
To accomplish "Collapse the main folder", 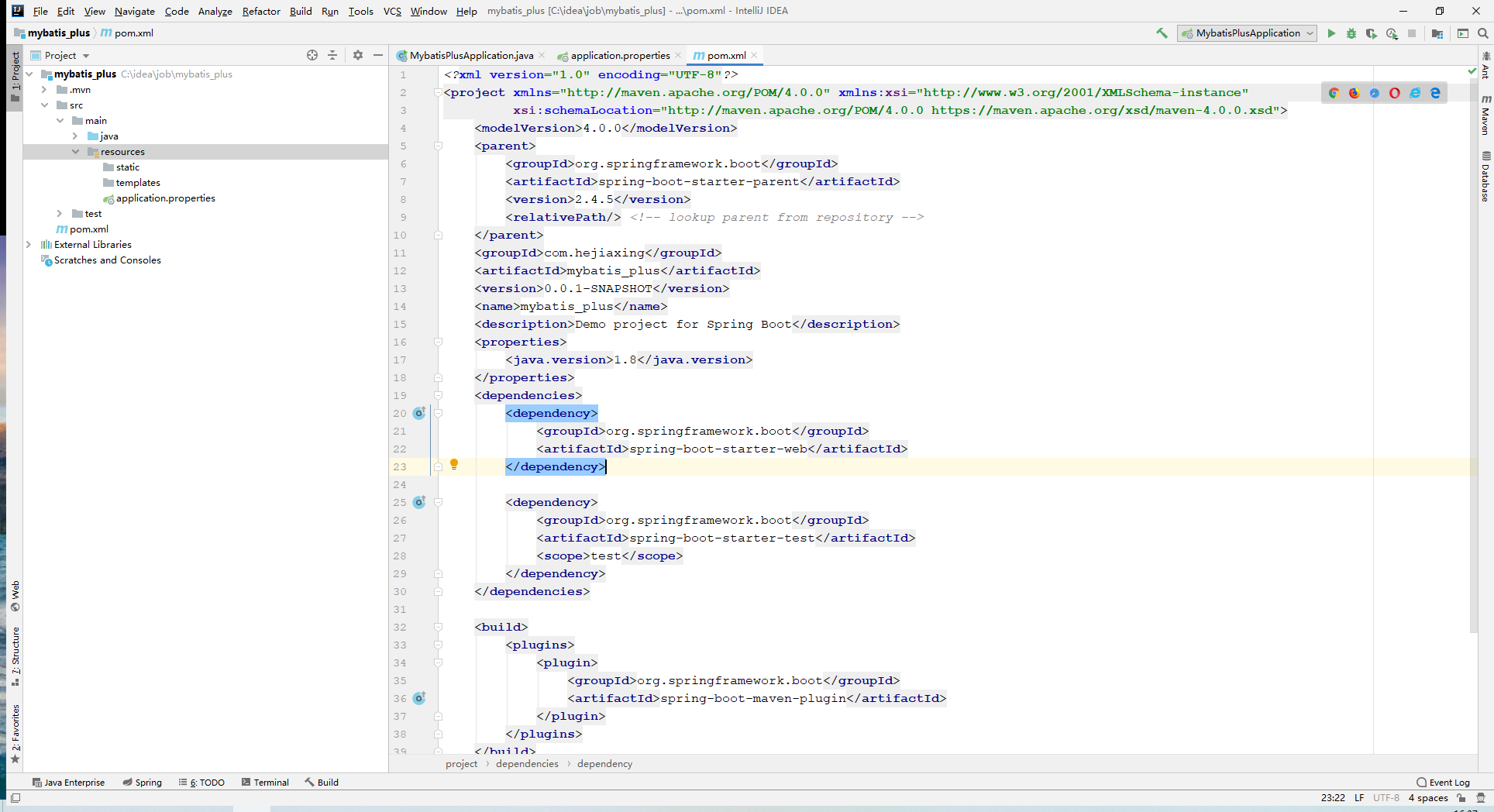I will [x=60, y=121].
